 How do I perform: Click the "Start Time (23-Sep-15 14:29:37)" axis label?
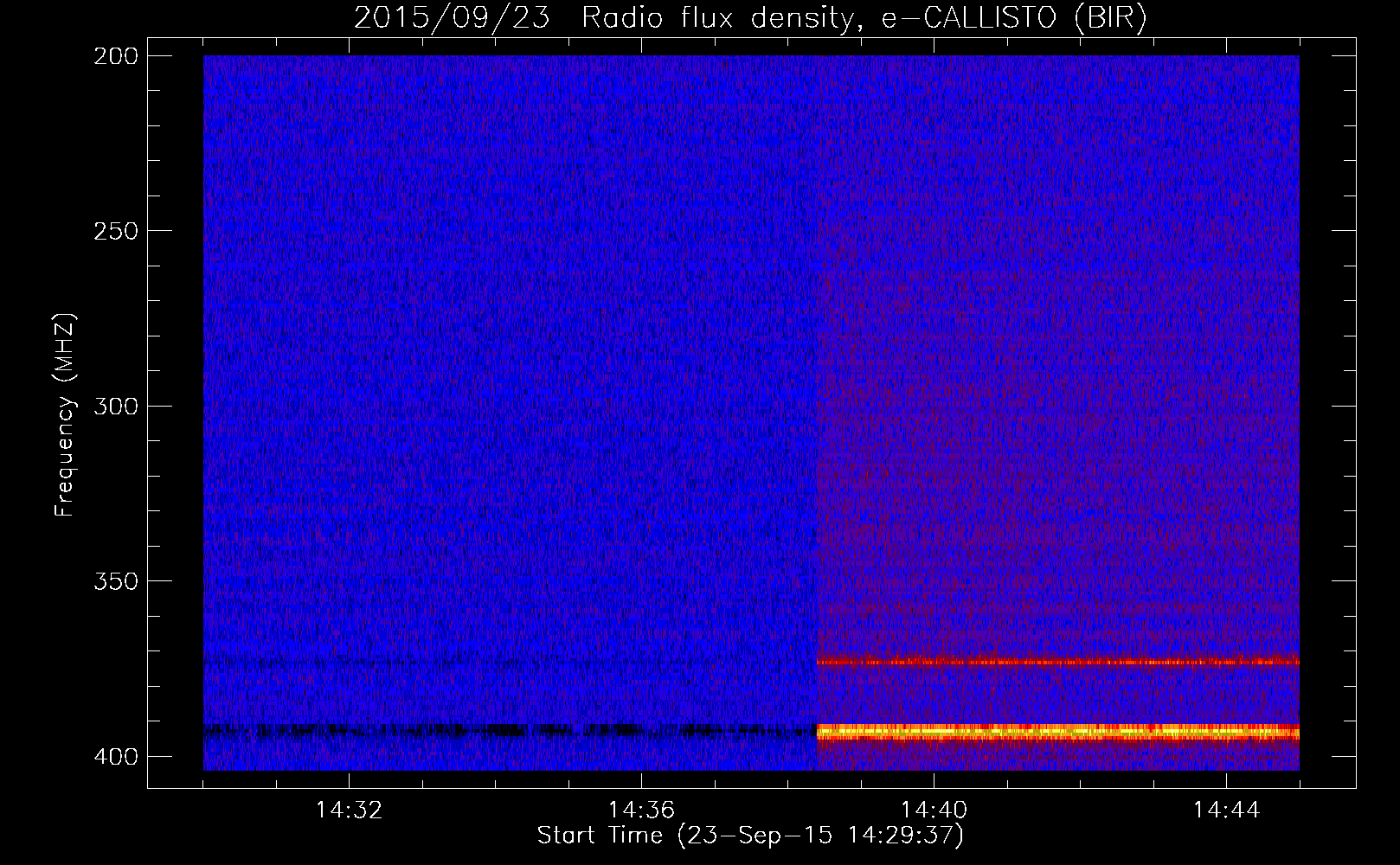point(750,836)
